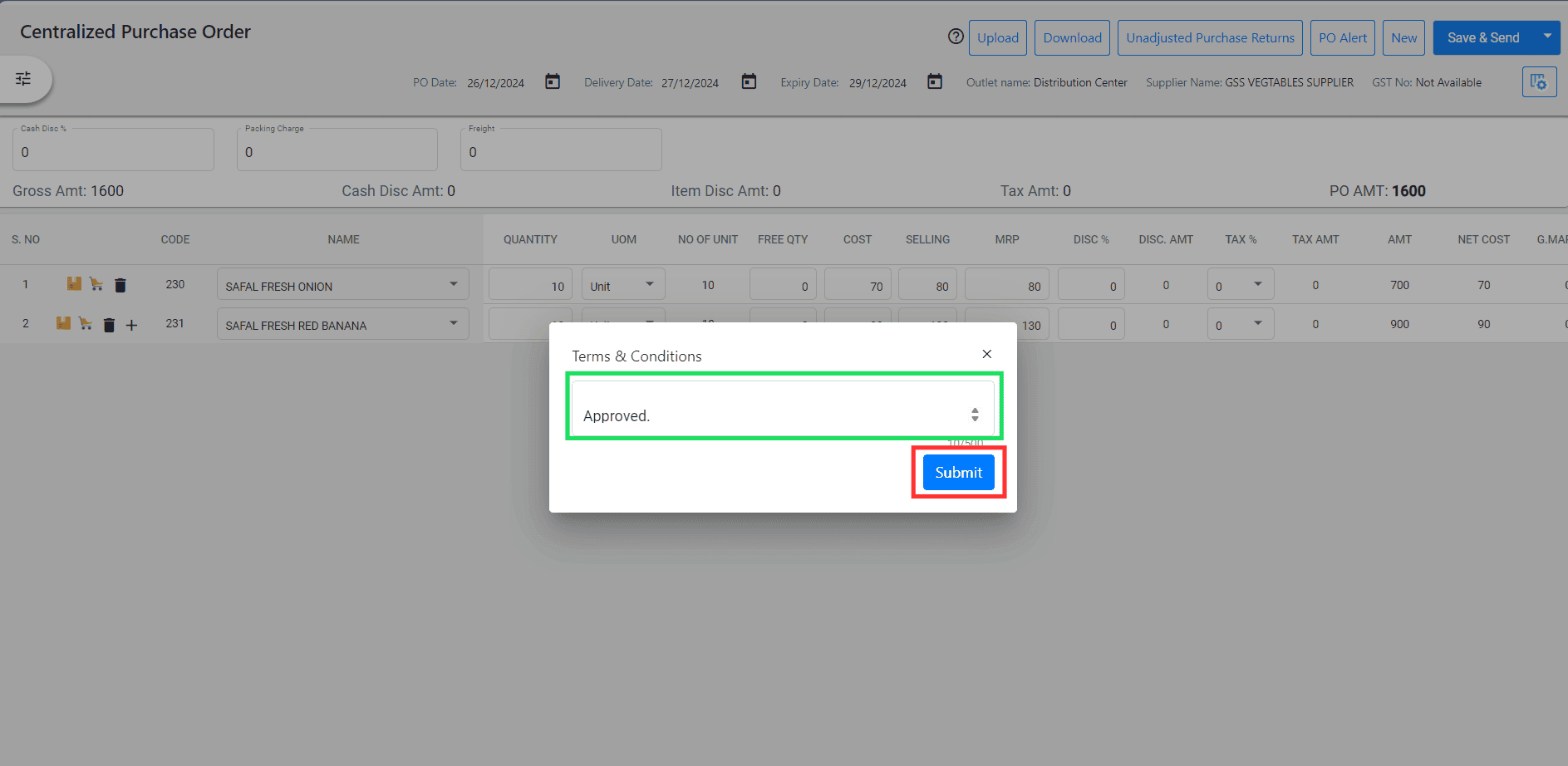The image size is (1568, 766).
Task: Open the Unit UOM dropdown for onion row
Action: 623,284
